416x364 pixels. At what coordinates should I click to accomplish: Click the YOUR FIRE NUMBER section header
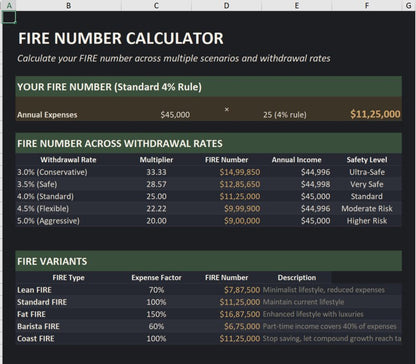coord(209,87)
